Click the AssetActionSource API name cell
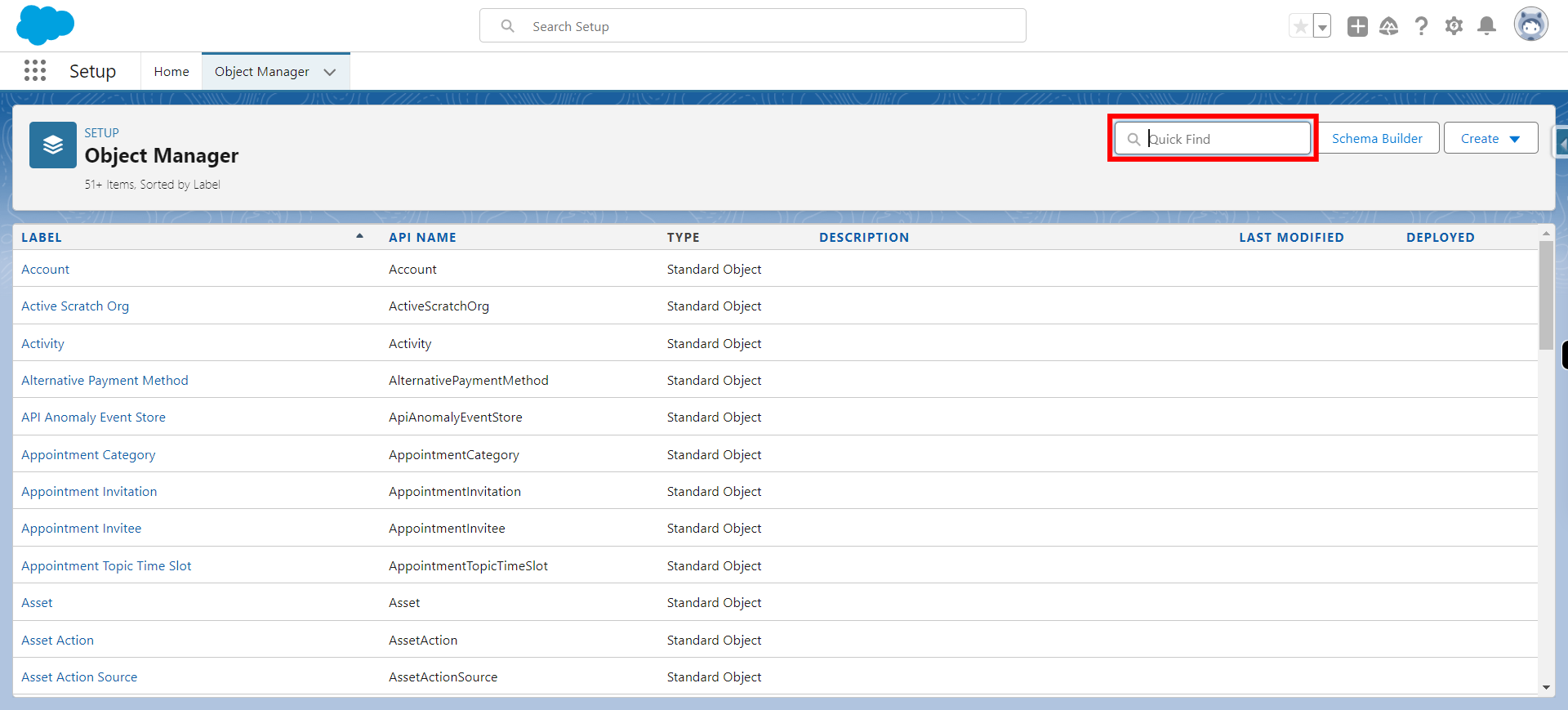The image size is (1568, 710). 443,677
